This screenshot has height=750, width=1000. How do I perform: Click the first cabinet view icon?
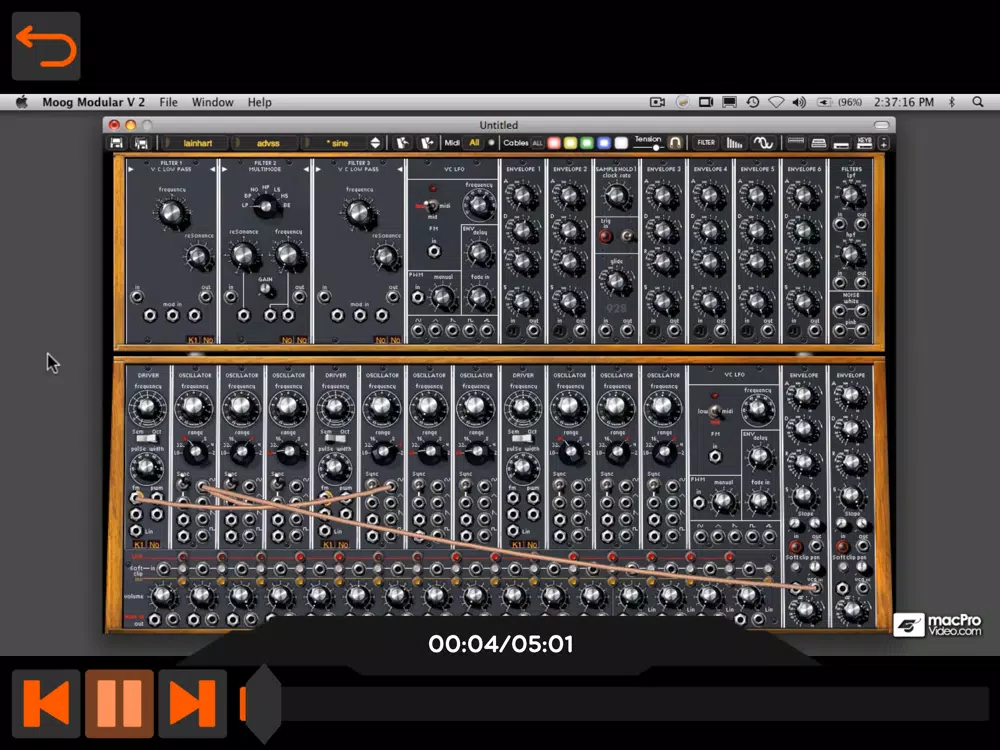[x=795, y=143]
